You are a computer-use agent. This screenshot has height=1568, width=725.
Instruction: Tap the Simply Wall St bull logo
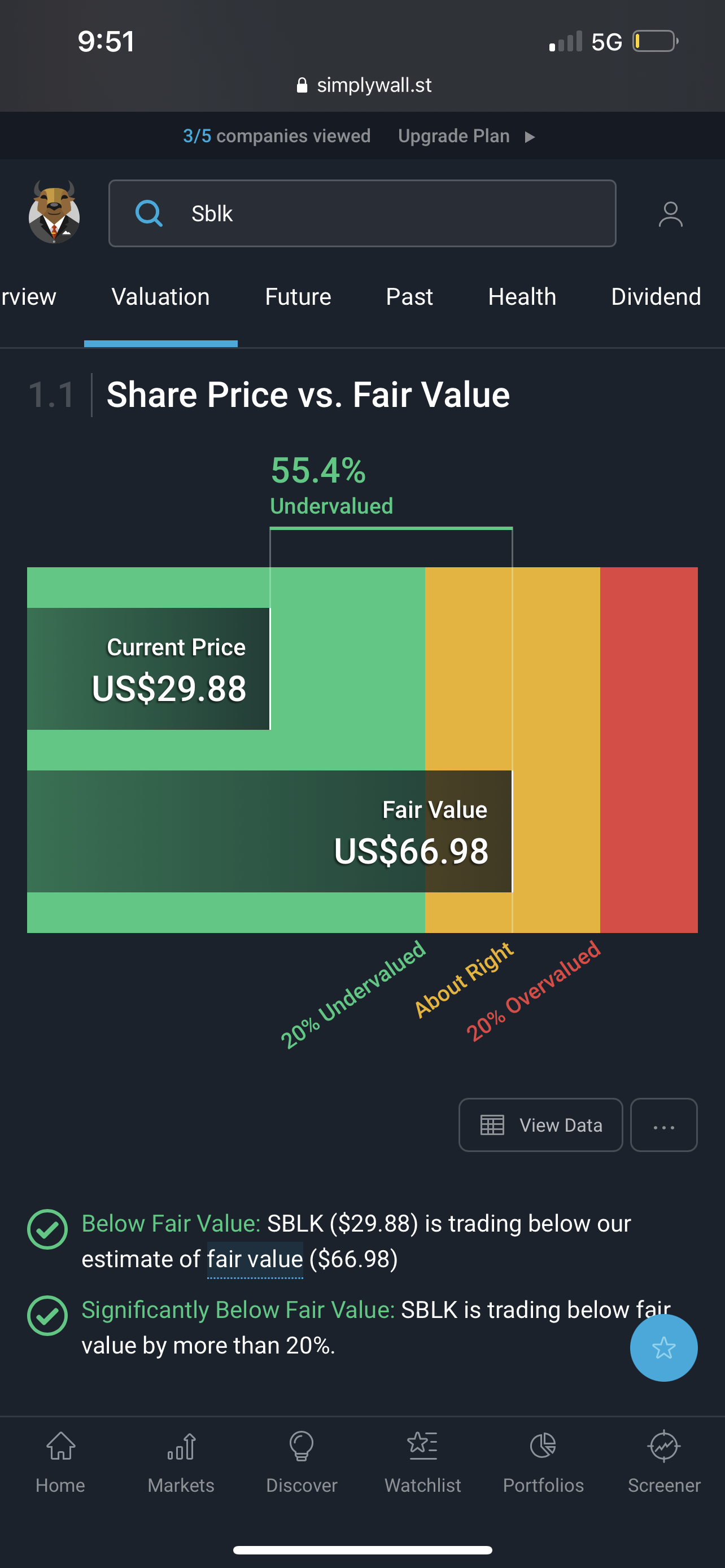point(54,212)
